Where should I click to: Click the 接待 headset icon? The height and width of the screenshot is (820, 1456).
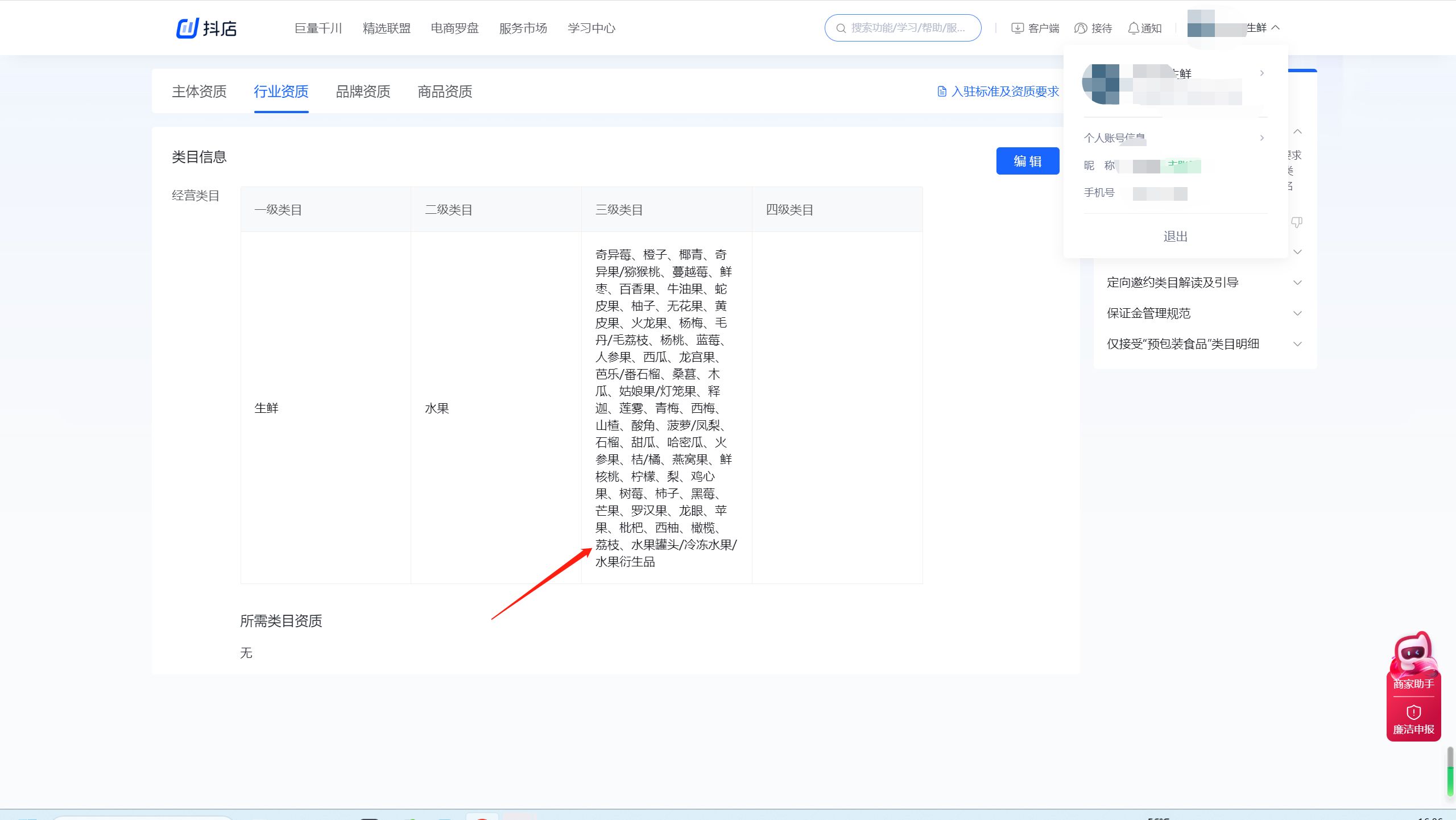click(1080, 28)
